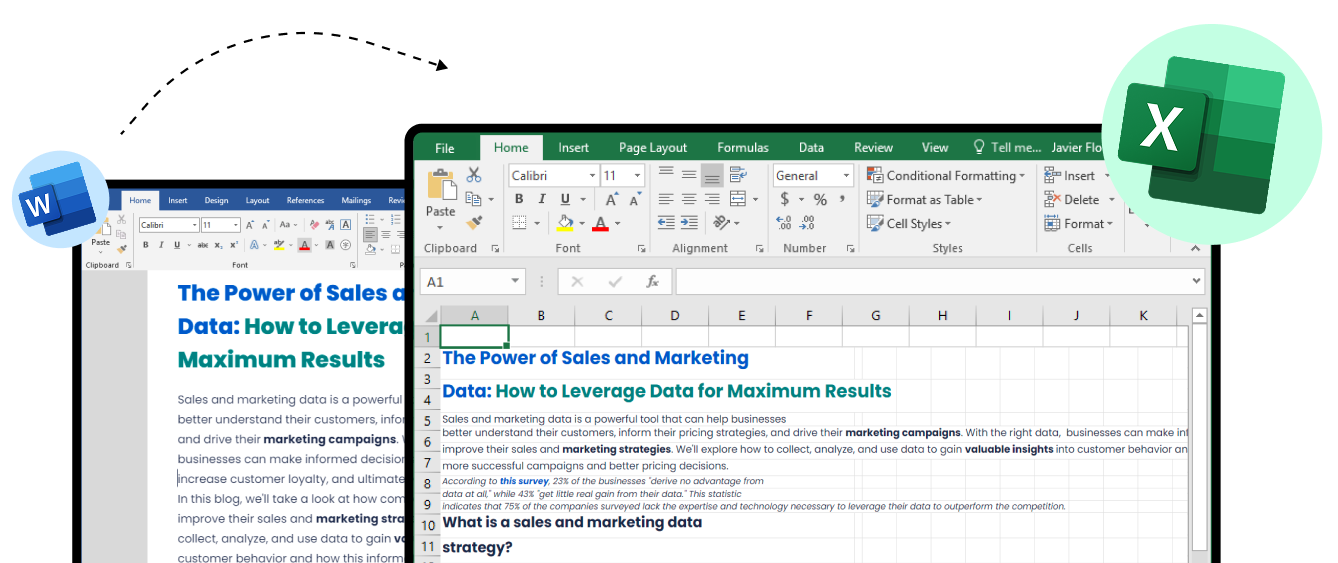Expand the Name Box A1 dropdown arrow

[516, 282]
